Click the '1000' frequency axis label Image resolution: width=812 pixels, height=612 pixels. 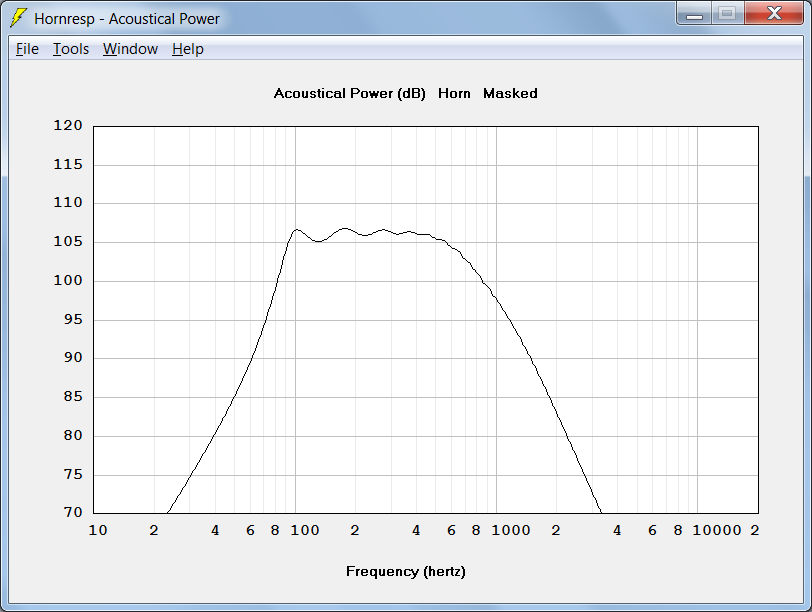tap(511, 530)
